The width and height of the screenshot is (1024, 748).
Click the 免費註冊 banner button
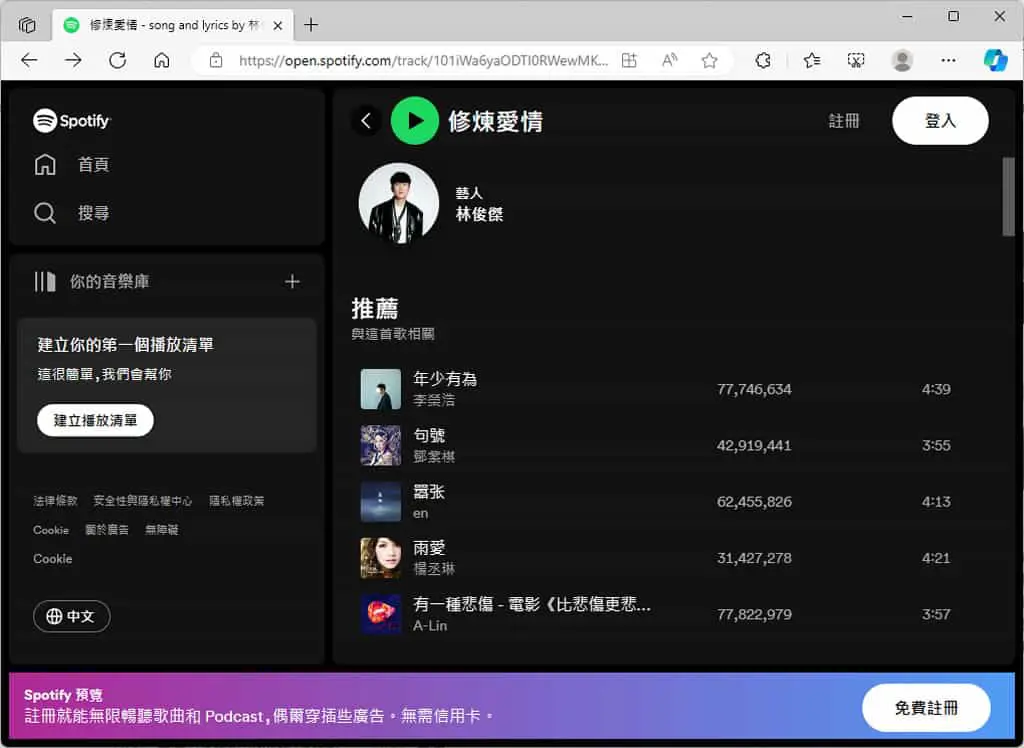coord(926,708)
